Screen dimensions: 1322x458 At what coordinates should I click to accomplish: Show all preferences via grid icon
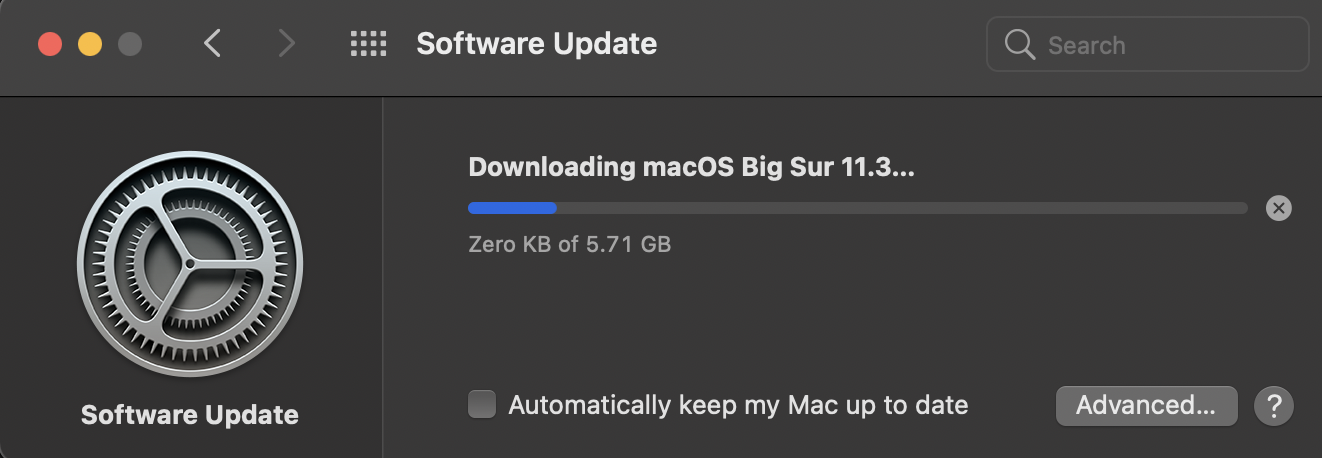(368, 44)
